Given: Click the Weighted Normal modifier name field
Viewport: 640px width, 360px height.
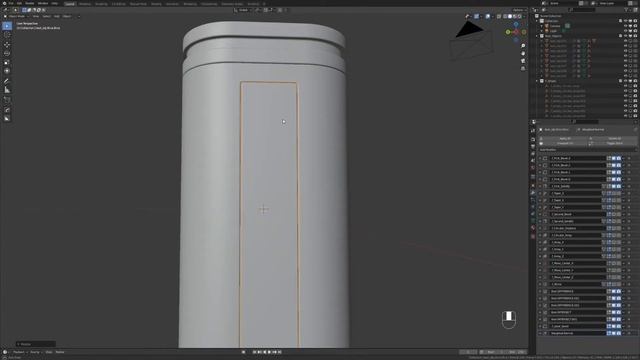Looking at the screenshot, I should (577, 333).
